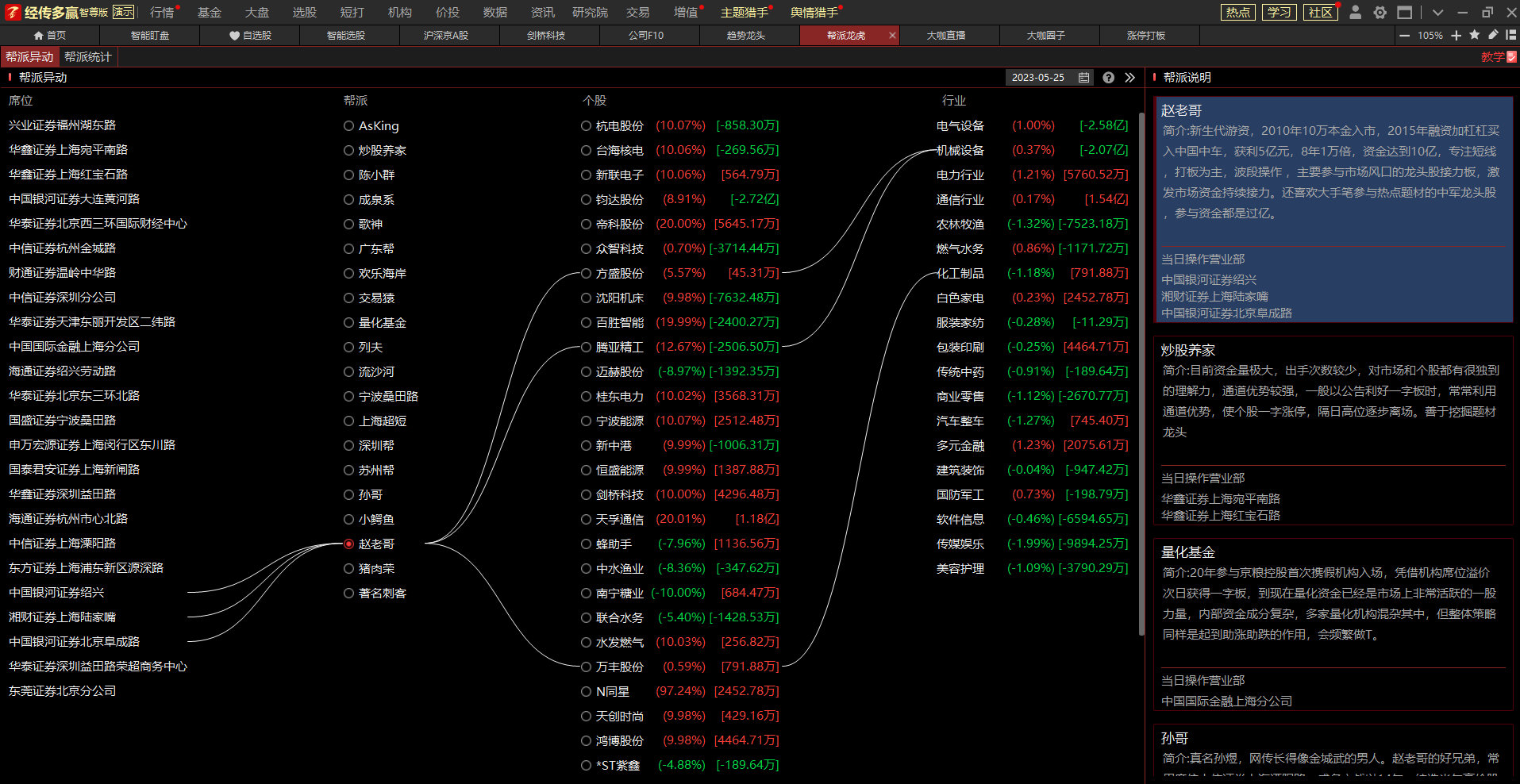Screen dimensions: 1520x784
Task: Select the AsKing radio button
Action: pyautogui.click(x=348, y=125)
